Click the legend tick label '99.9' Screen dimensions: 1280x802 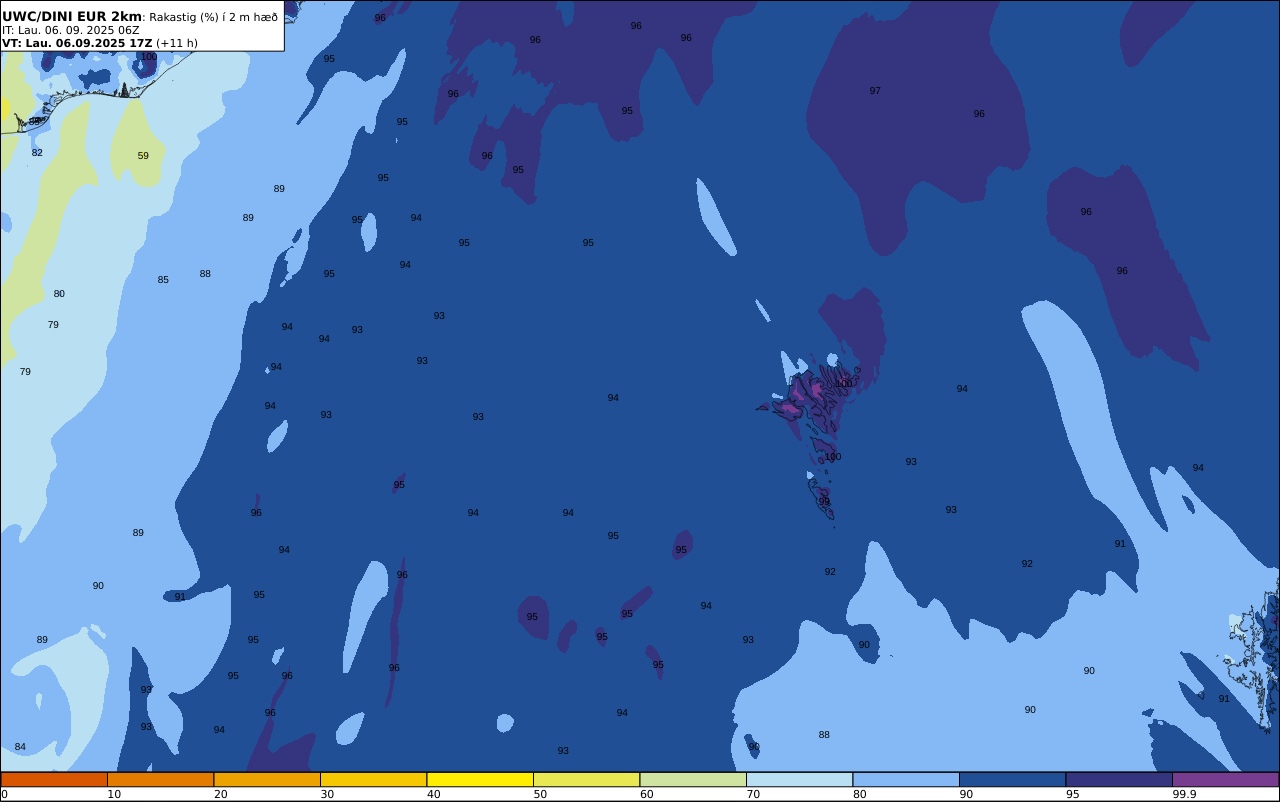click(x=1185, y=794)
